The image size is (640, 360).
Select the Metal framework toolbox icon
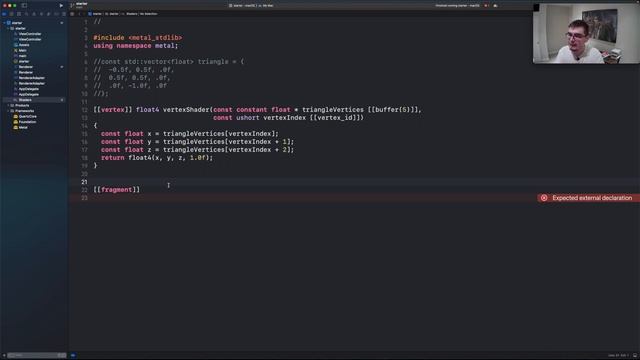click(16, 127)
